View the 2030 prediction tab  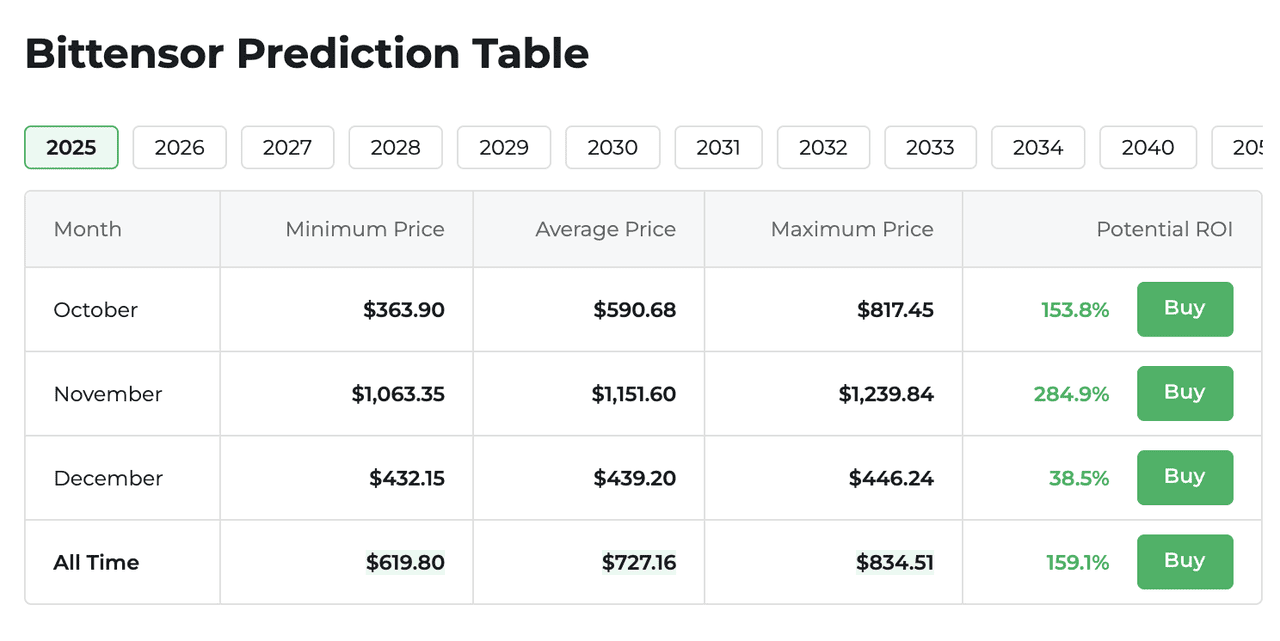tap(613, 148)
